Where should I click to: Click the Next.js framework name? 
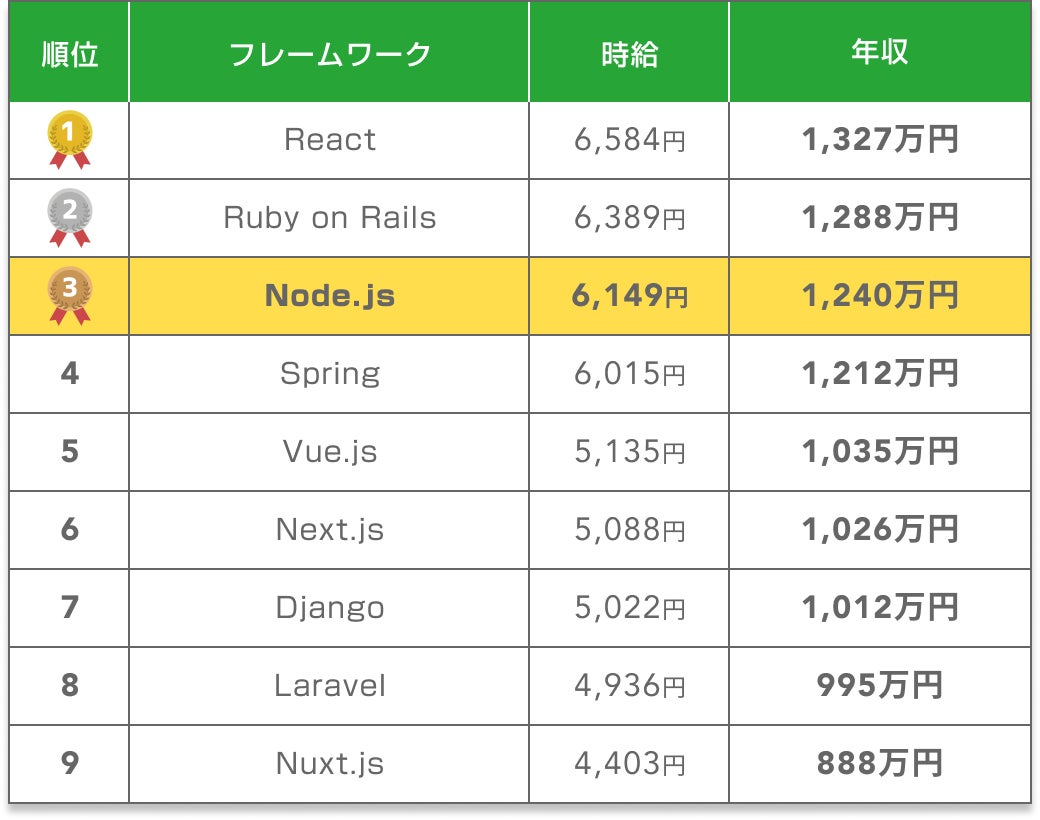(330, 530)
